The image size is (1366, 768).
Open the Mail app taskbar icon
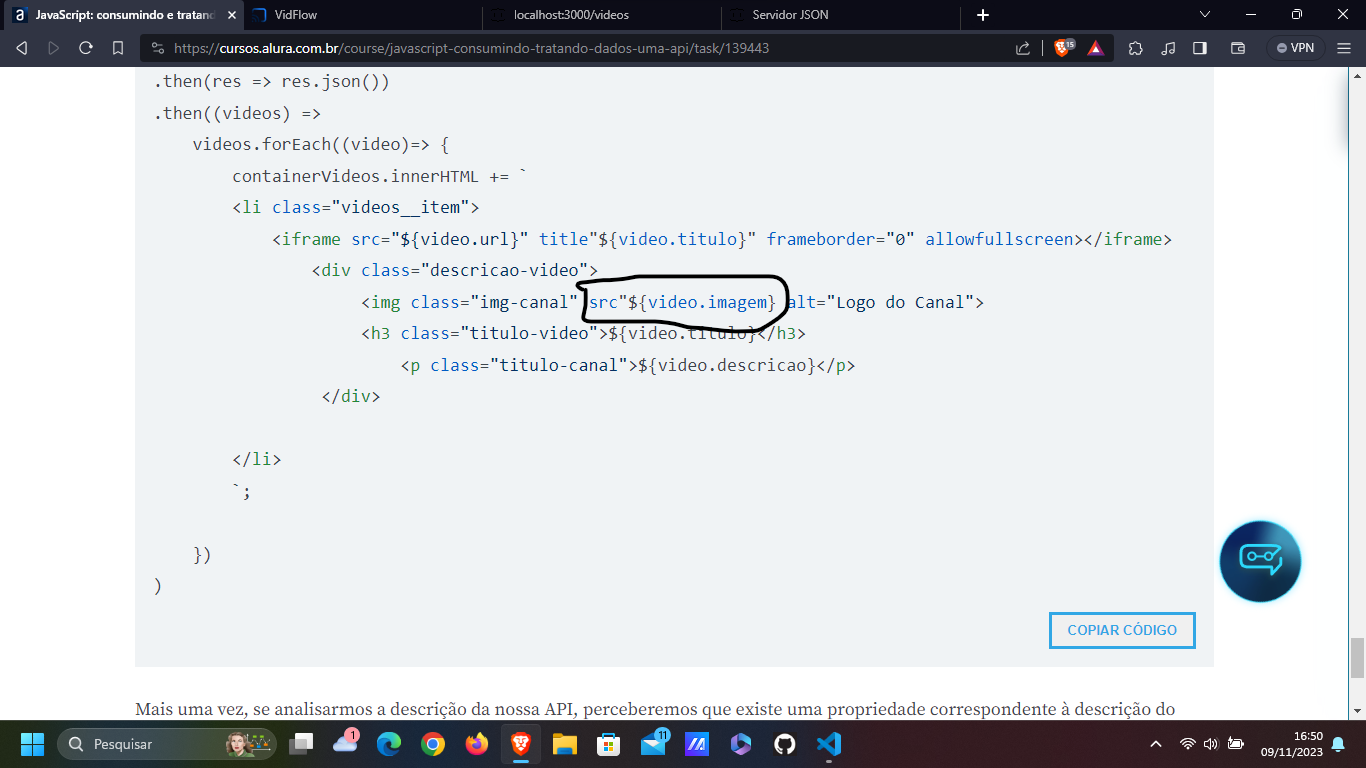653,744
